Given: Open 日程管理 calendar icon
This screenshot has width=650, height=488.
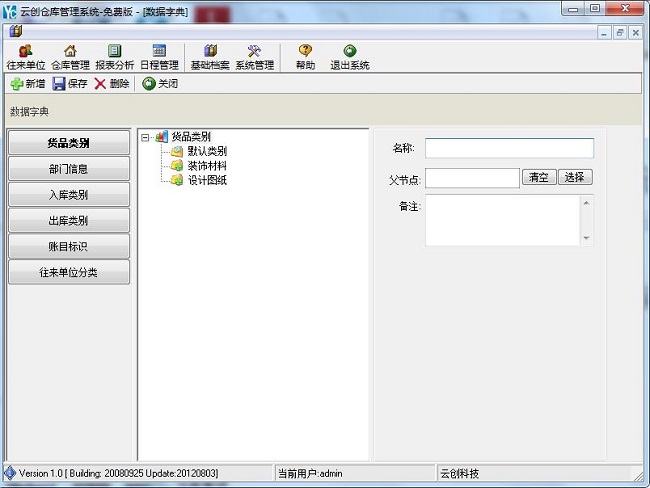Looking at the screenshot, I should click(x=159, y=51).
